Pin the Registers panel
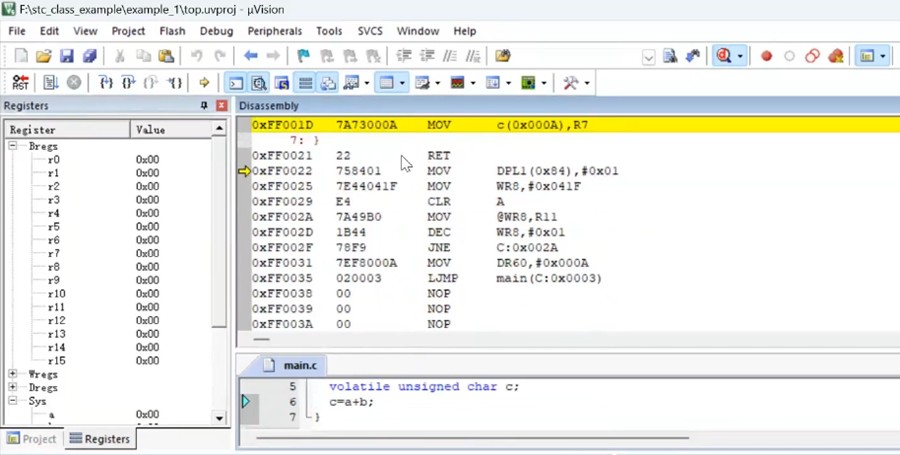Viewport: 900px width, 455px height. [204, 106]
